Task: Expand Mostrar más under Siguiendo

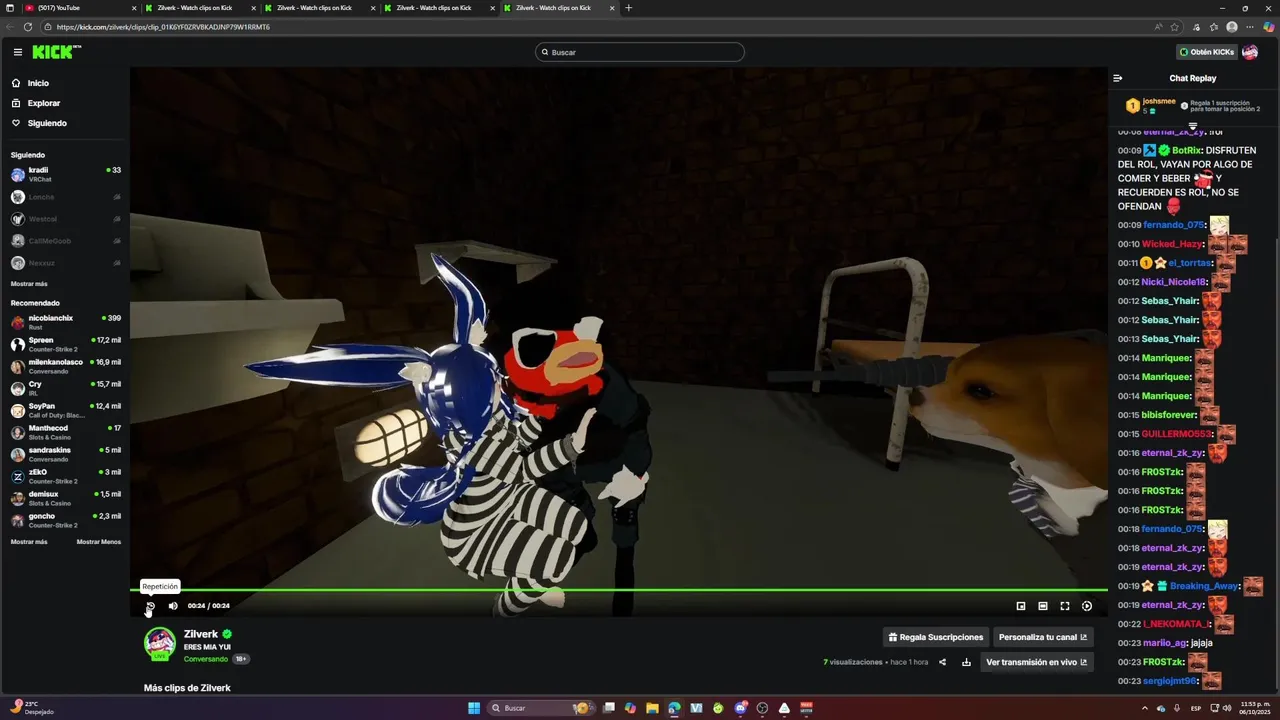Action: tap(29, 284)
